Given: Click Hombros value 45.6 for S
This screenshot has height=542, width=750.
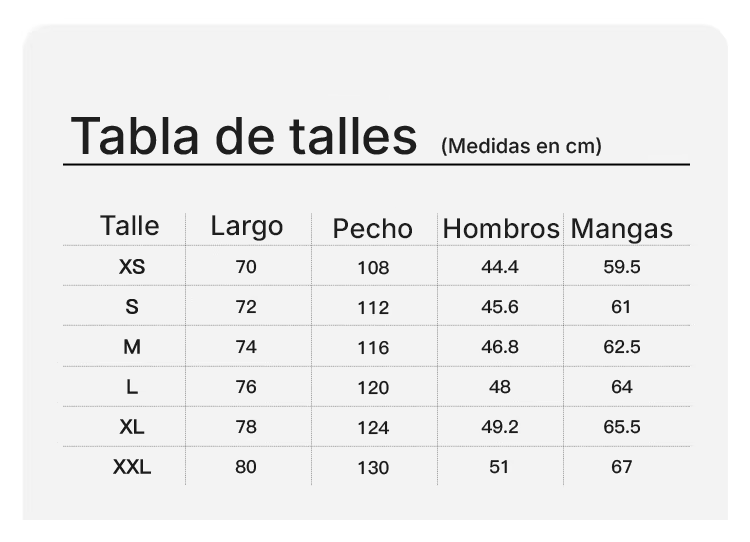Looking at the screenshot, I should pyautogui.click(x=500, y=307).
